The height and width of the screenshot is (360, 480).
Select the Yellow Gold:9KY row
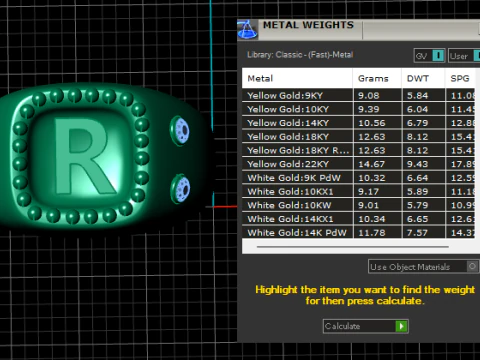click(359, 95)
